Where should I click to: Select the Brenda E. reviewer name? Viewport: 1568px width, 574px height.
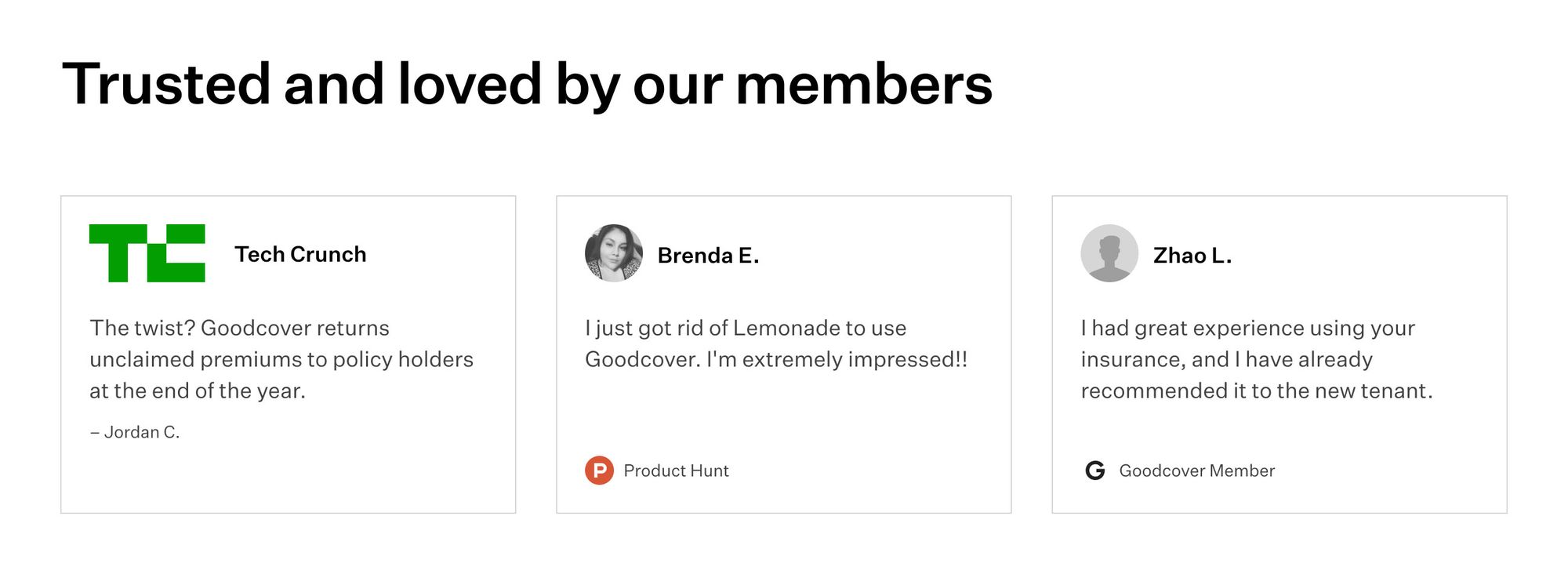pyautogui.click(x=708, y=256)
